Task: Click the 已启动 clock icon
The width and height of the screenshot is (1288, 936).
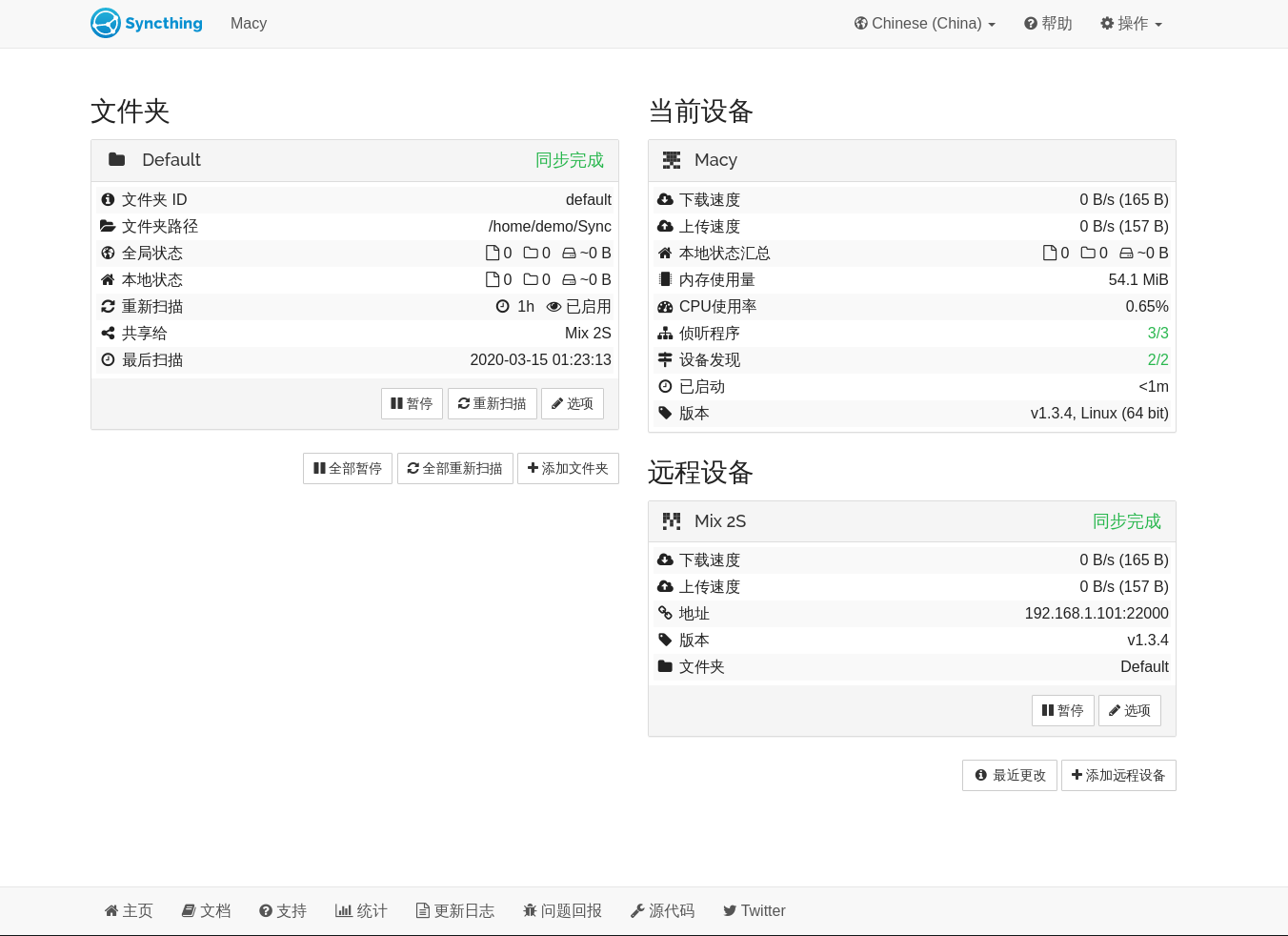Action: click(x=665, y=386)
